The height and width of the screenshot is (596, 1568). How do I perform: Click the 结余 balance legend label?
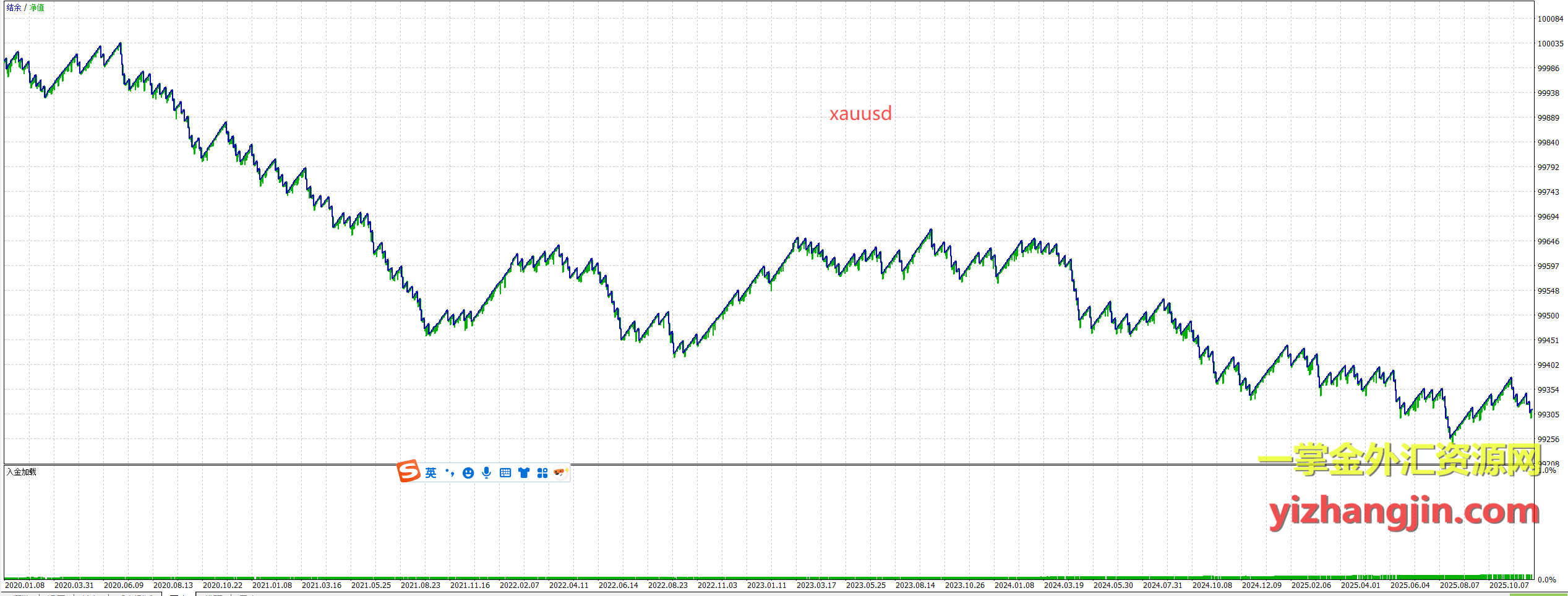click(14, 8)
